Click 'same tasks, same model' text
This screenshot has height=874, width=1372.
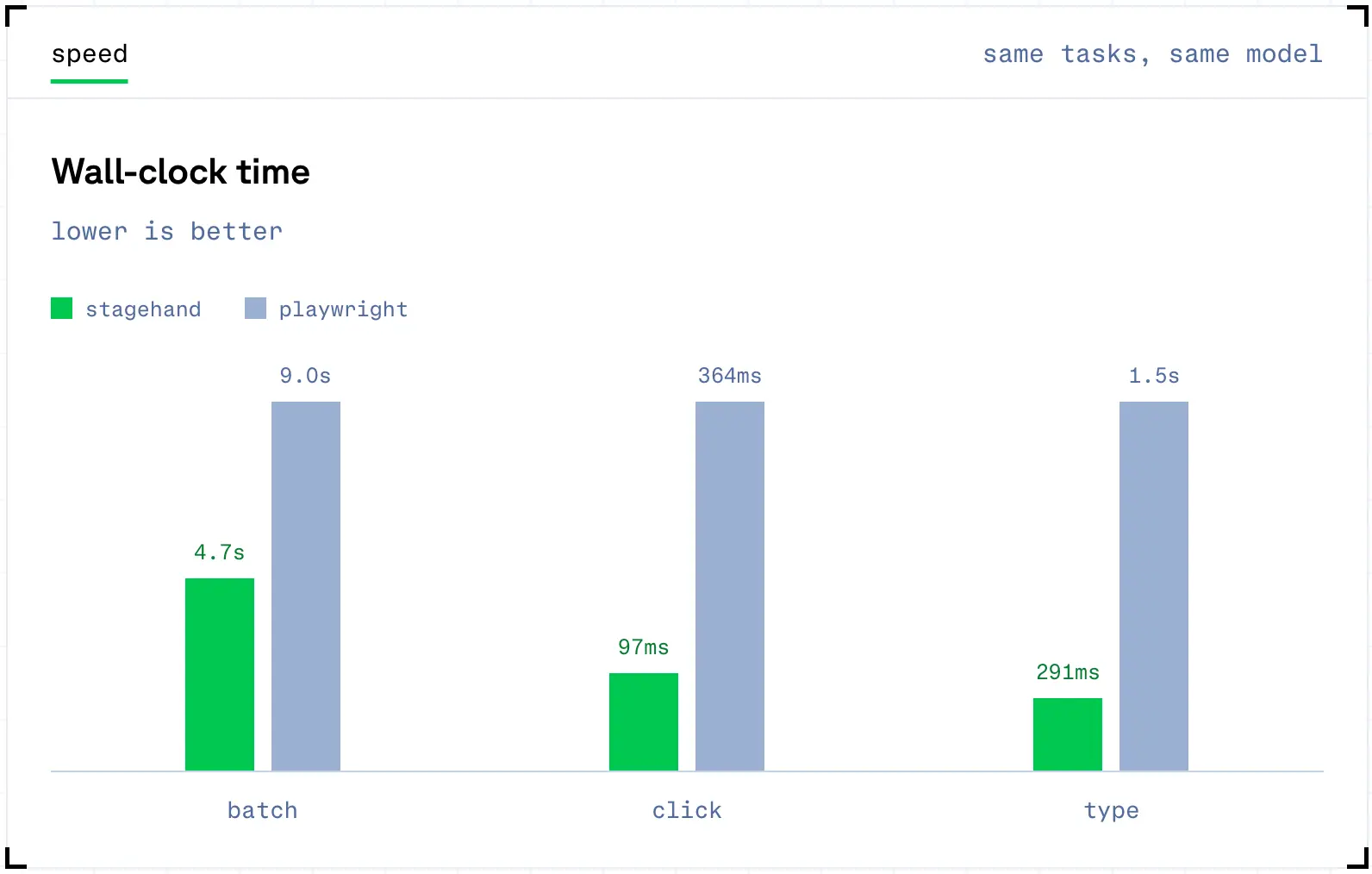[1152, 54]
